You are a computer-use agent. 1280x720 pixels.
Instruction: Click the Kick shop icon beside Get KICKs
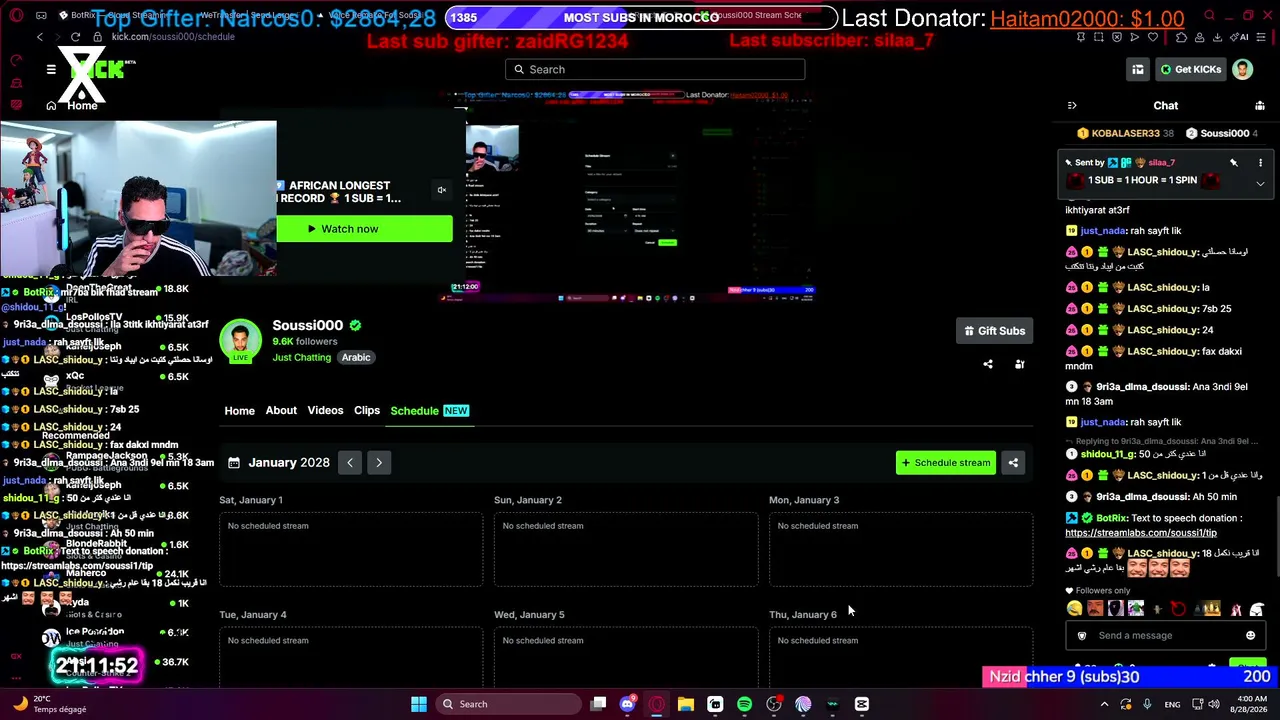1138,69
